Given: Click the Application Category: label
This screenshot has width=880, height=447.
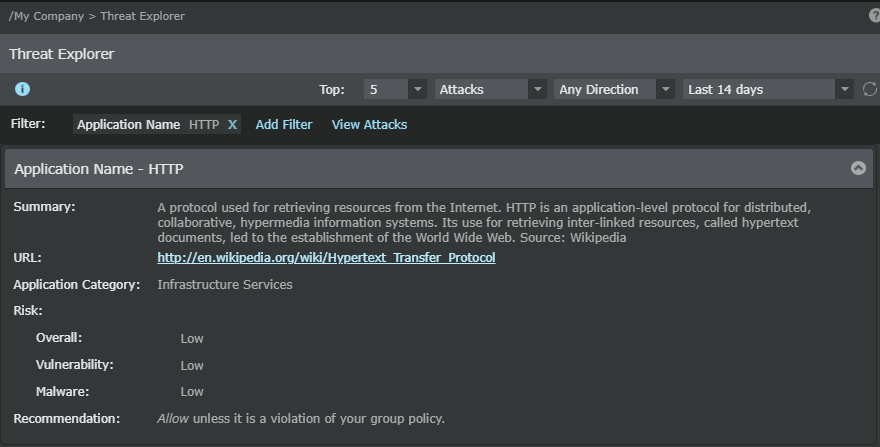Looking at the screenshot, I should point(77,285).
